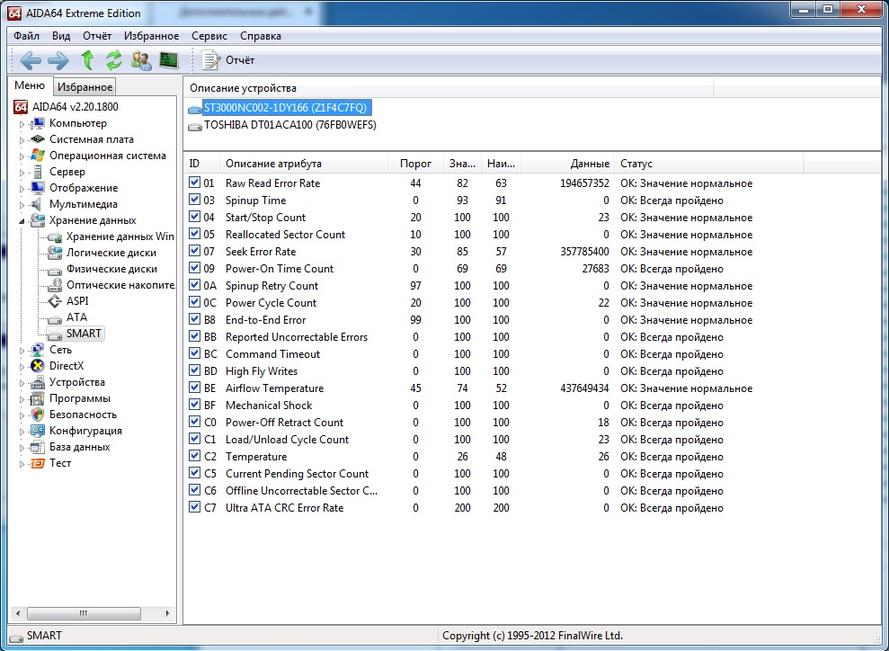
Task: Select the ATA item in the storage tree
Action: (77, 318)
